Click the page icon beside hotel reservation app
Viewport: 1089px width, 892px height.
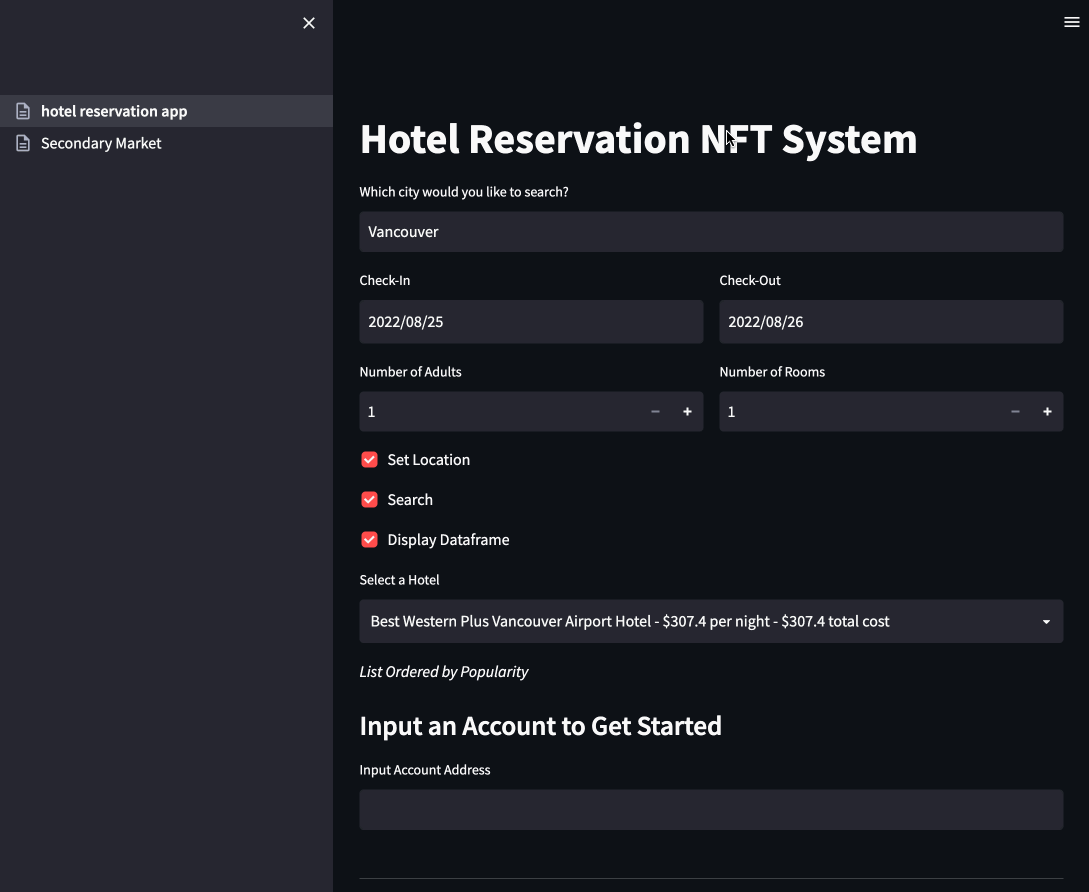(x=23, y=111)
